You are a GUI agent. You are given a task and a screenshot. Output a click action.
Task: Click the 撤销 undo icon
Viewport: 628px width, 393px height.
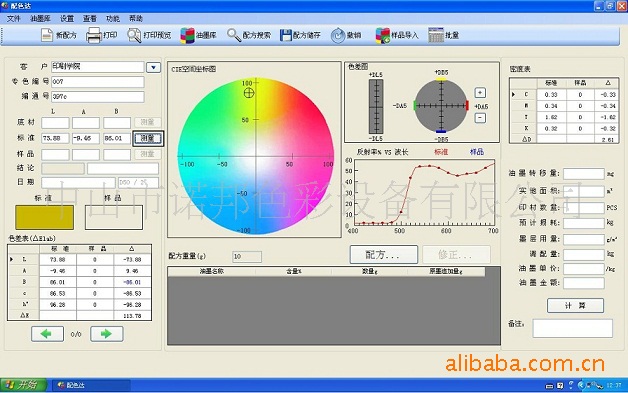[338, 36]
